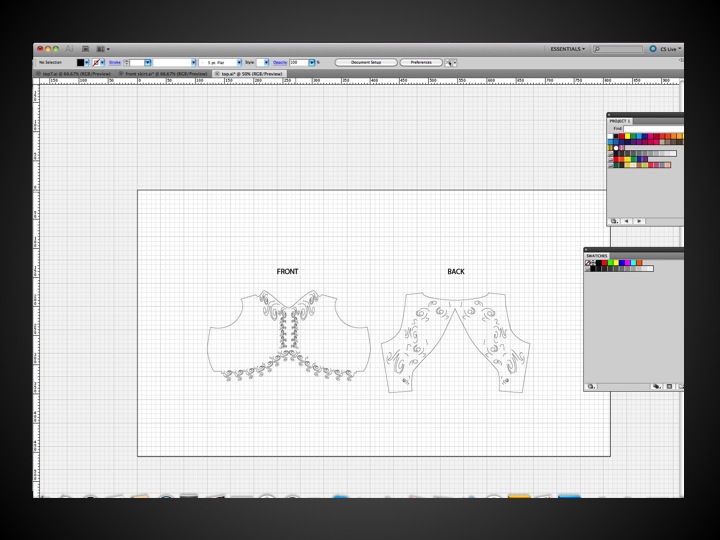Click previous library arrow in PROJECT 1 panel
The height and width of the screenshot is (540, 720).
tap(626, 221)
